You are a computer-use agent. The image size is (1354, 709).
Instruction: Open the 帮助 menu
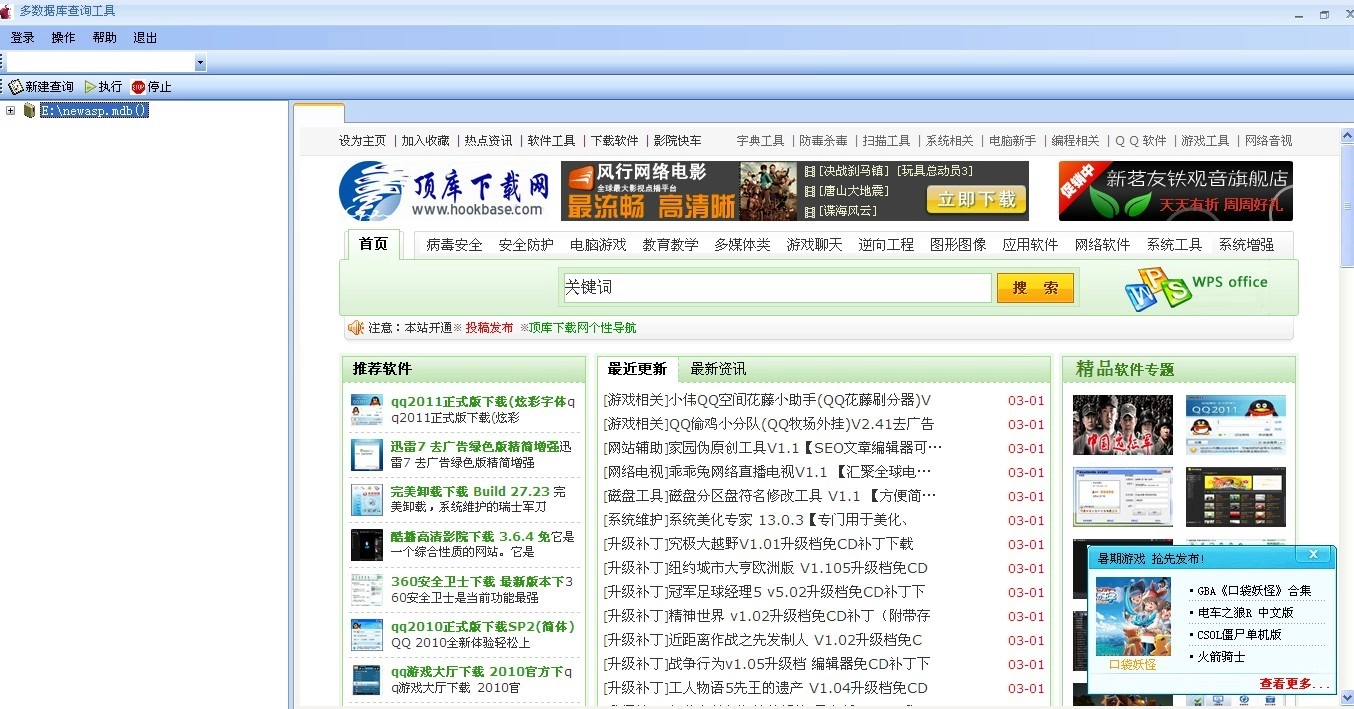click(x=104, y=38)
